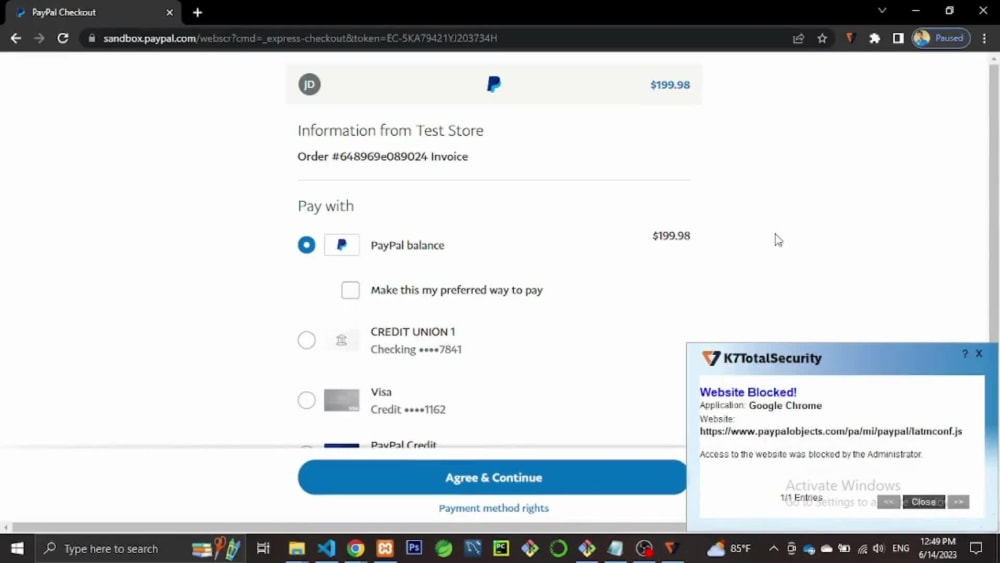The height and width of the screenshot is (563, 1000).
Task: Go back to the previous page
Action: click(x=15, y=38)
